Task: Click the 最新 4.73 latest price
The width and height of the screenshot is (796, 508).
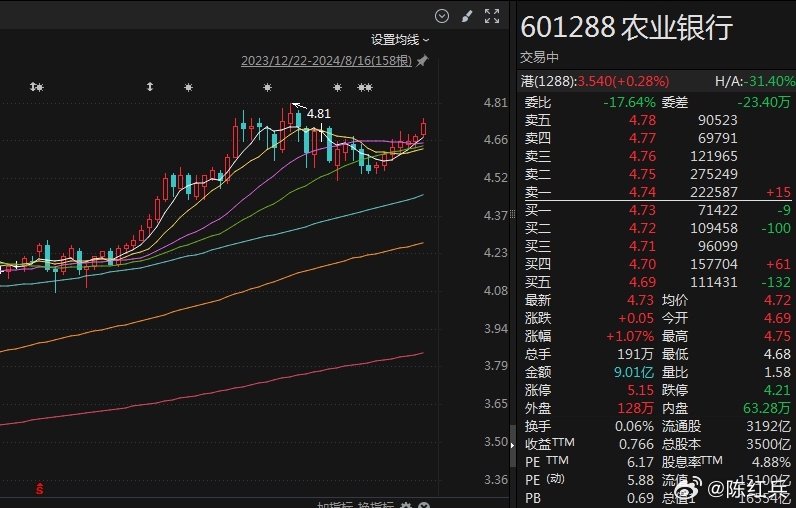Action: pos(641,300)
